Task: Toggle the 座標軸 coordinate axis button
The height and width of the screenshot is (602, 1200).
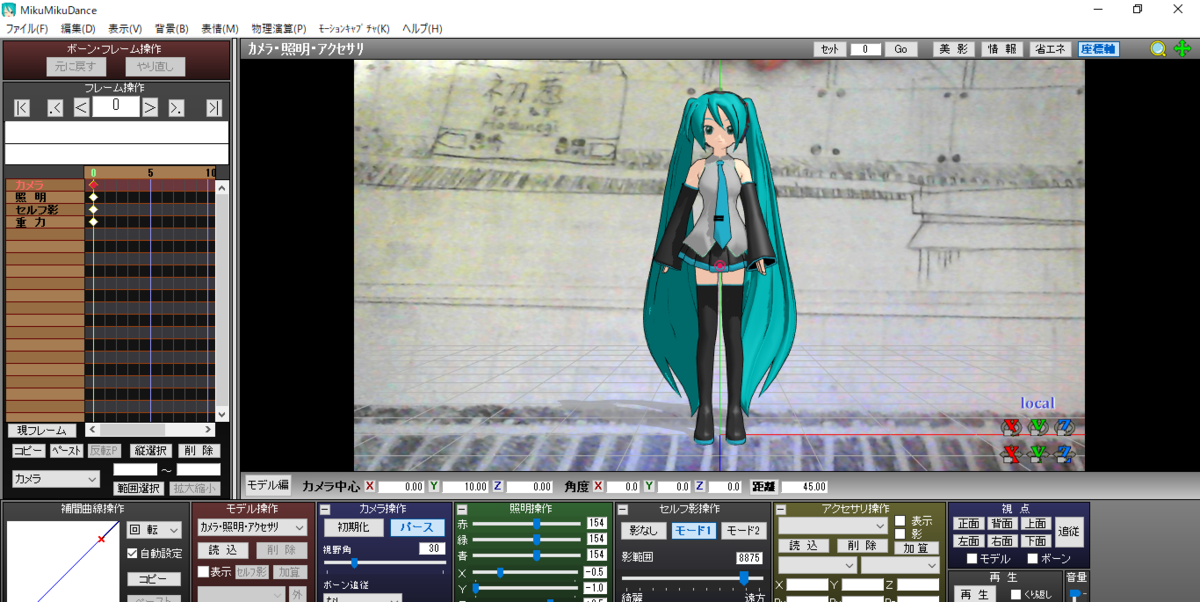Action: click(1097, 48)
